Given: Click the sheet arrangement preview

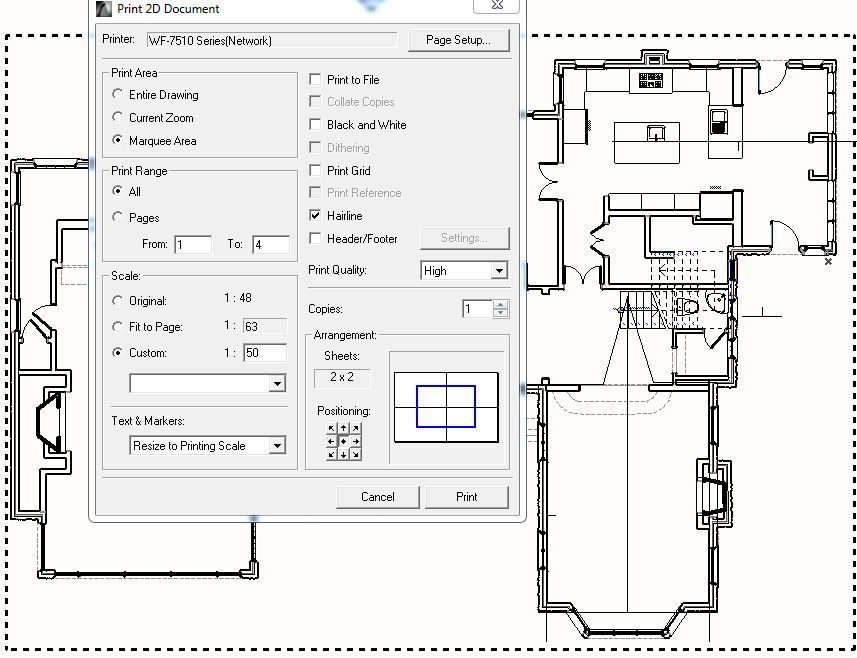Looking at the screenshot, I should (x=446, y=407).
